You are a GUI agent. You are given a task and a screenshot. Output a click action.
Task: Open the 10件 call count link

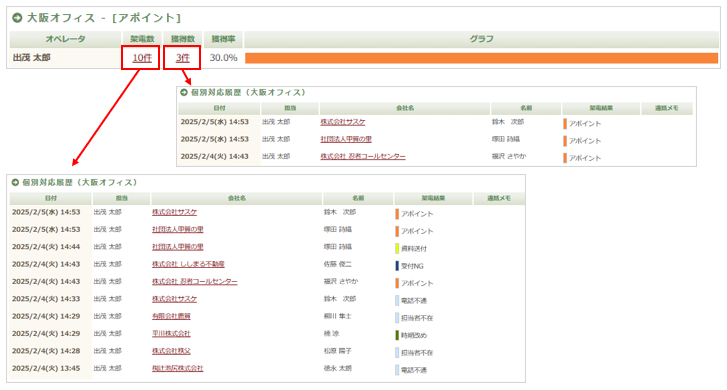[x=142, y=58]
